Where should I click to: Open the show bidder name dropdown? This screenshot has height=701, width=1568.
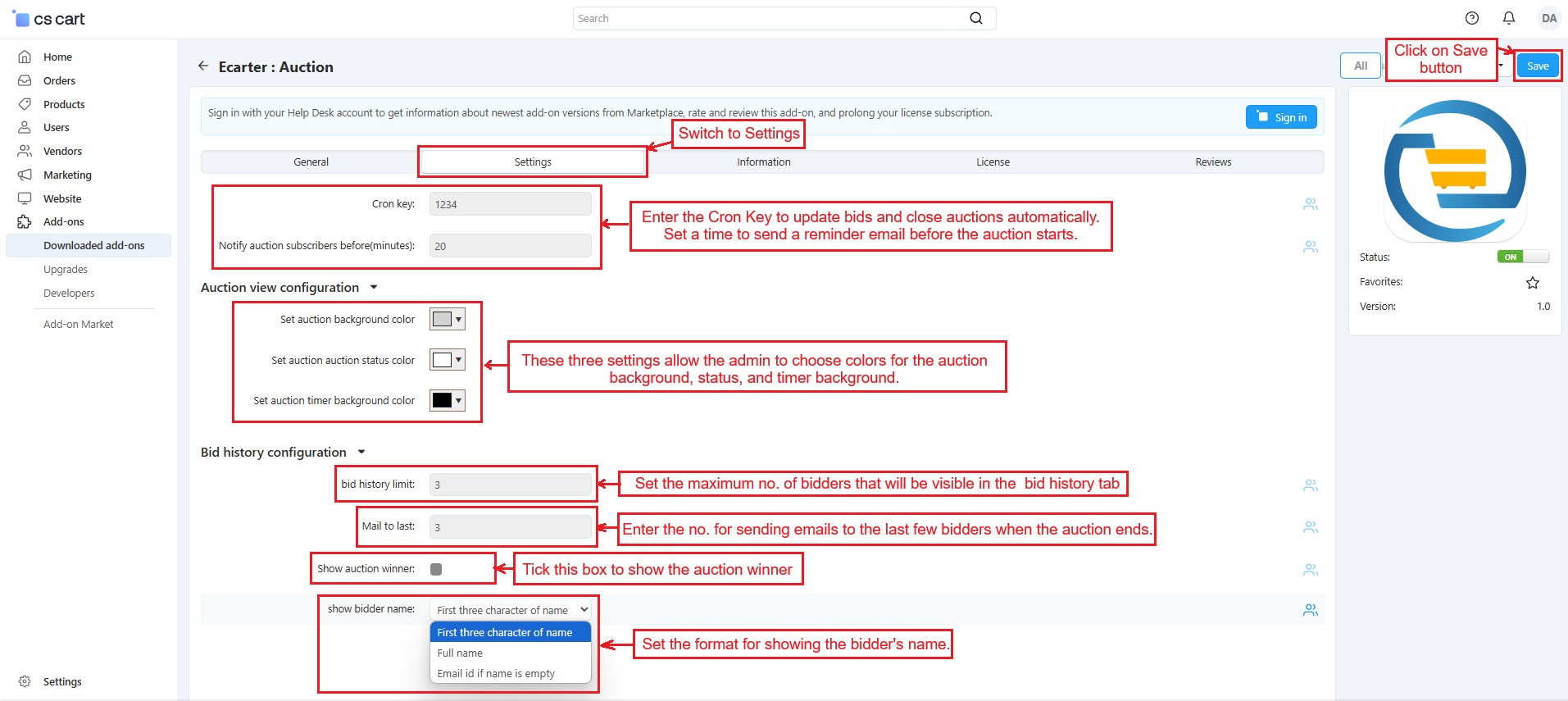pyautogui.click(x=511, y=610)
